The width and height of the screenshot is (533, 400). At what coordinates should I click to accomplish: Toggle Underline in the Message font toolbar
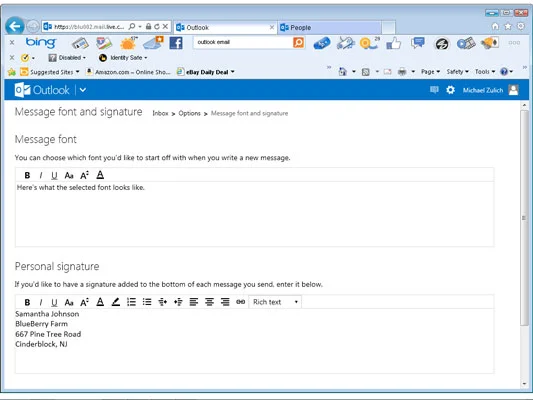54,175
